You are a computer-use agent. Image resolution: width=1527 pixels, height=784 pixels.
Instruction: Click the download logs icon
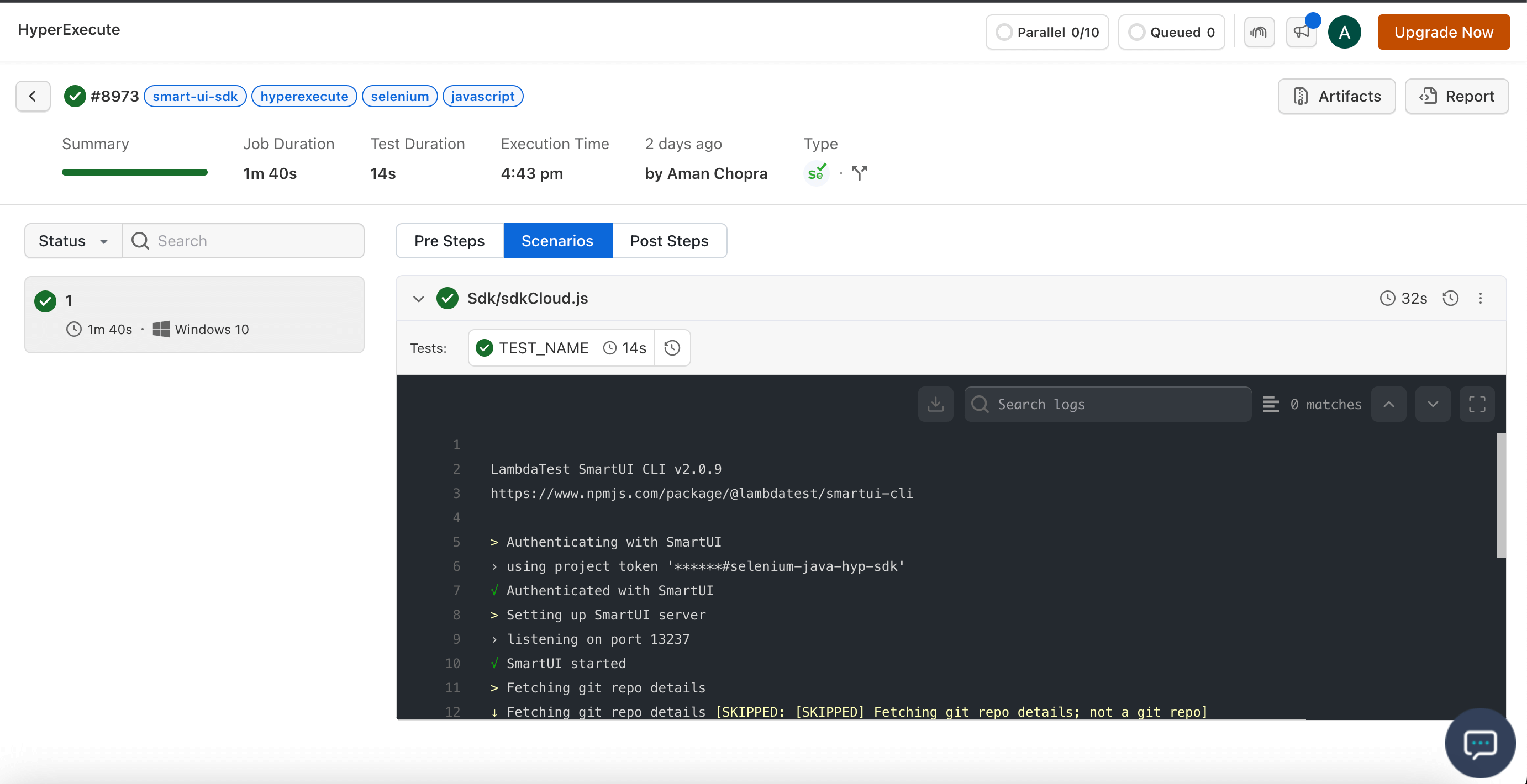coord(936,403)
